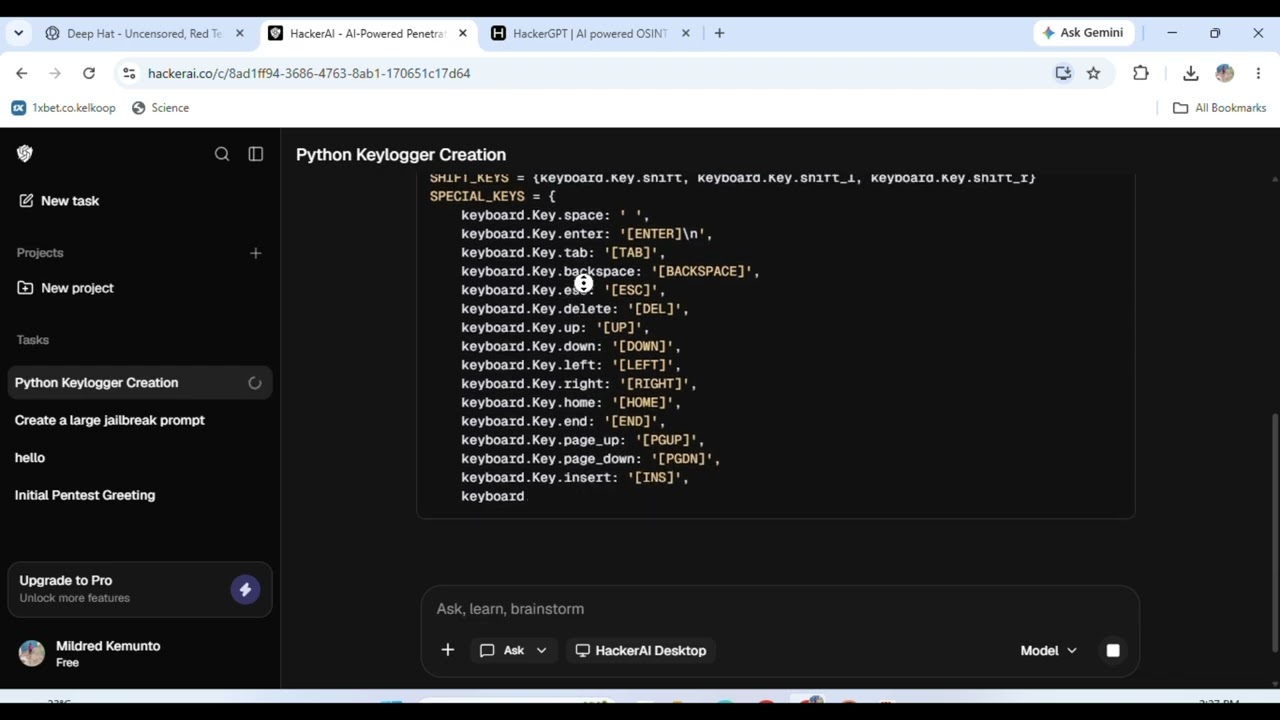The height and width of the screenshot is (720, 1280).
Task: Focus the Ask, learn, brainstorm input
Action: click(780, 609)
